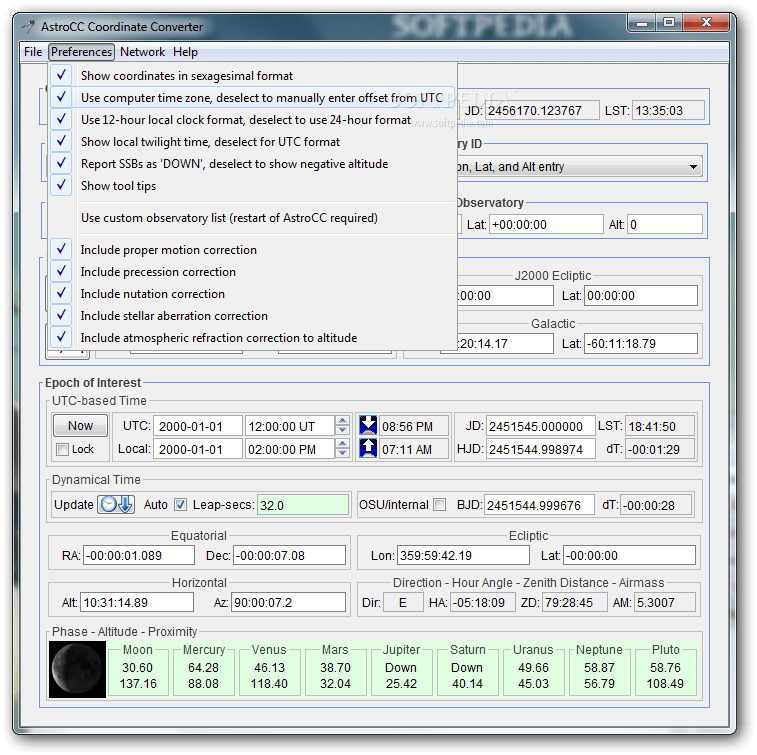757x755 pixels.
Task: Open the File menu
Action: [33, 52]
